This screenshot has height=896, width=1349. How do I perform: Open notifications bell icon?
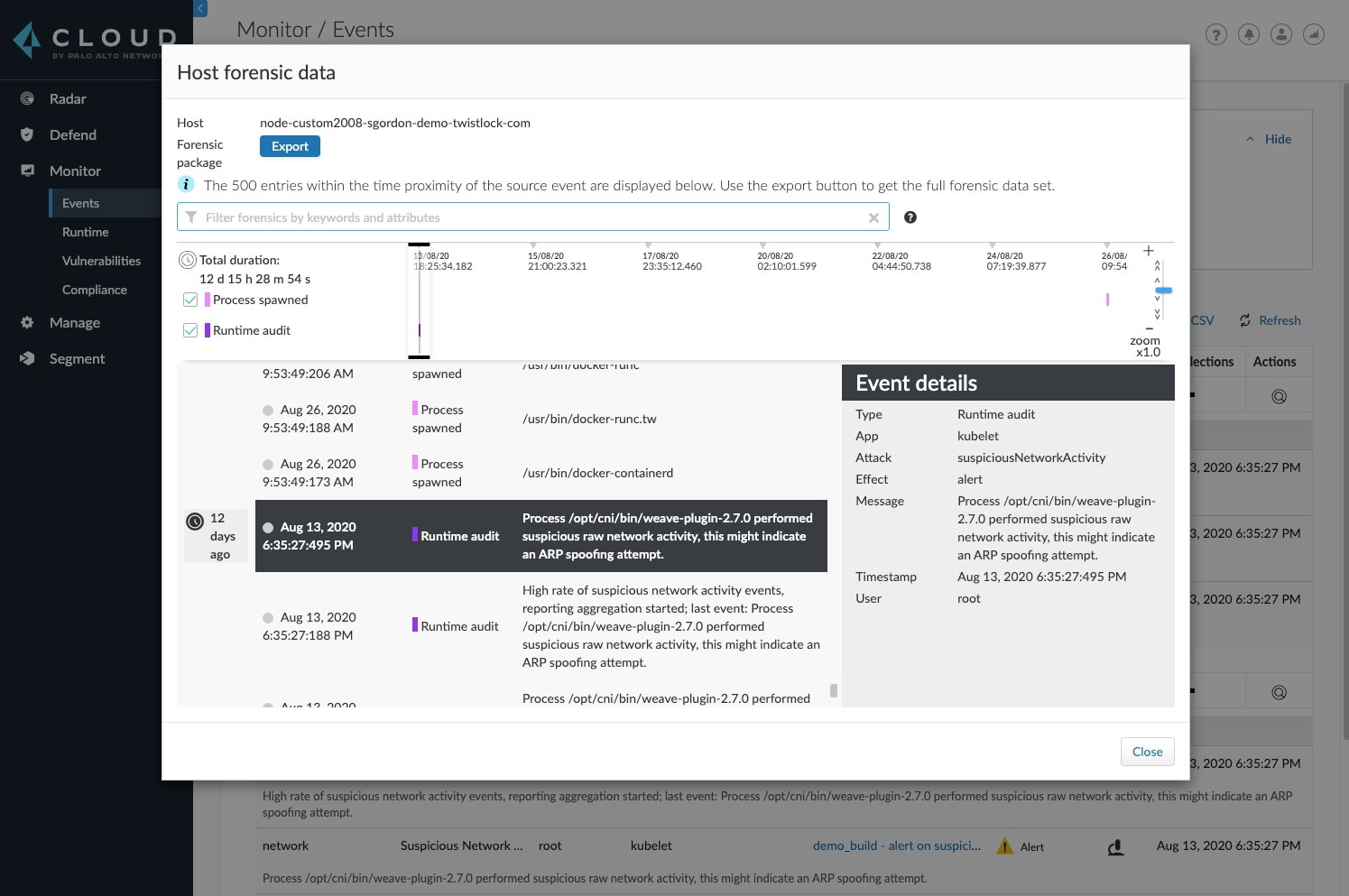tap(1249, 34)
